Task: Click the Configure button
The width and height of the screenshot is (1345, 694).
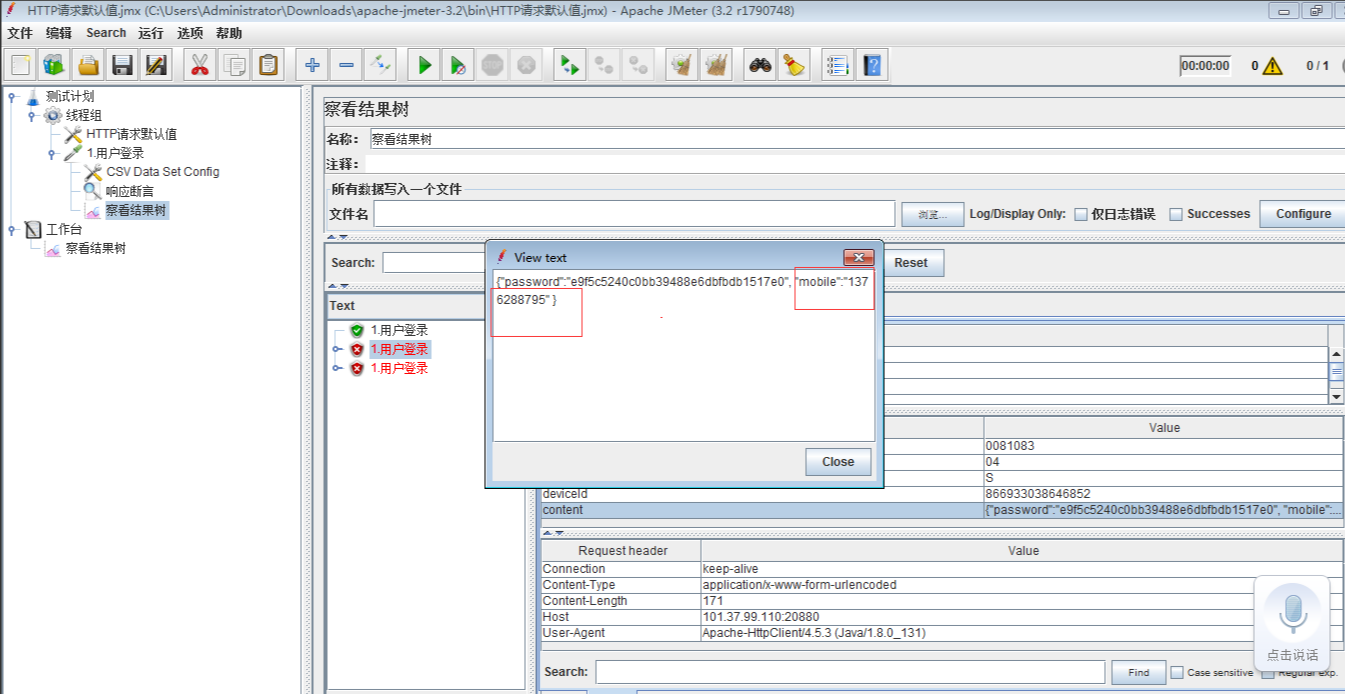Action: pos(1302,213)
